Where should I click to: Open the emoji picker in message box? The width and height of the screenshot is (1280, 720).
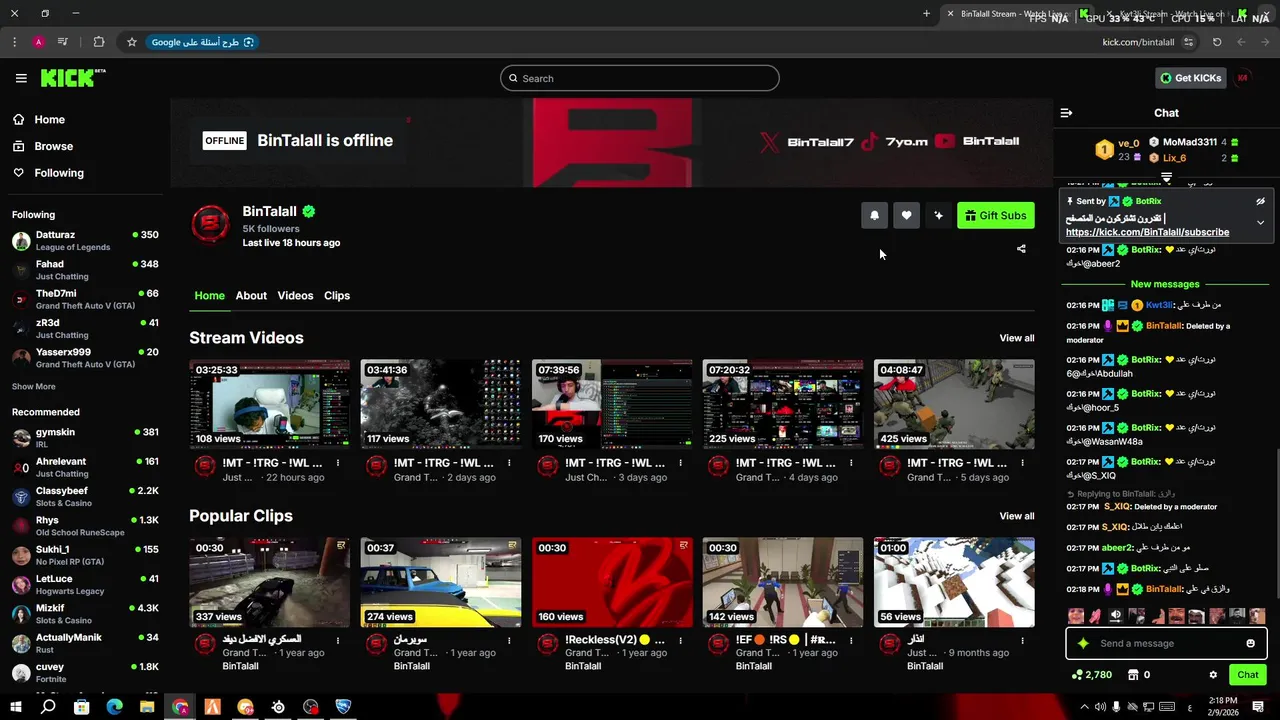(1250, 643)
